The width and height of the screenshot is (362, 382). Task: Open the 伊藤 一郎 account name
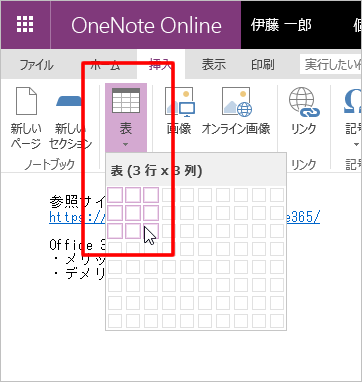coord(281,25)
